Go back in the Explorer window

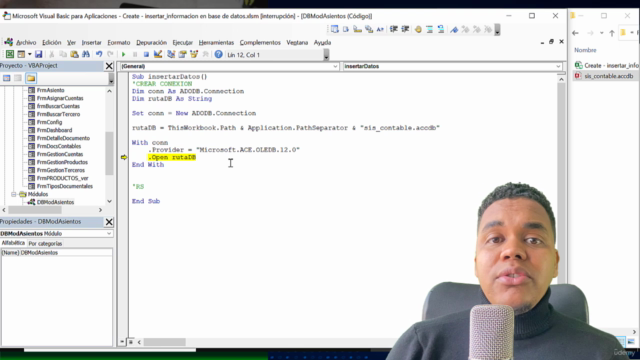(x=576, y=33)
